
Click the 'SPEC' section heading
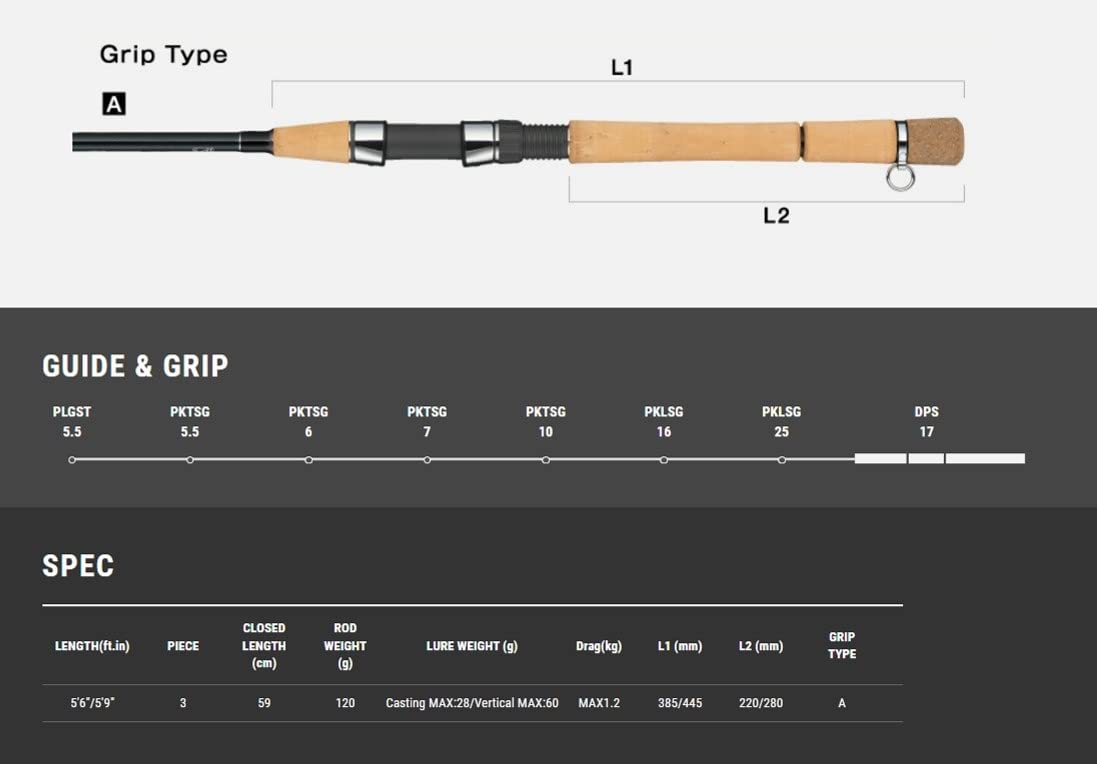pos(78,565)
